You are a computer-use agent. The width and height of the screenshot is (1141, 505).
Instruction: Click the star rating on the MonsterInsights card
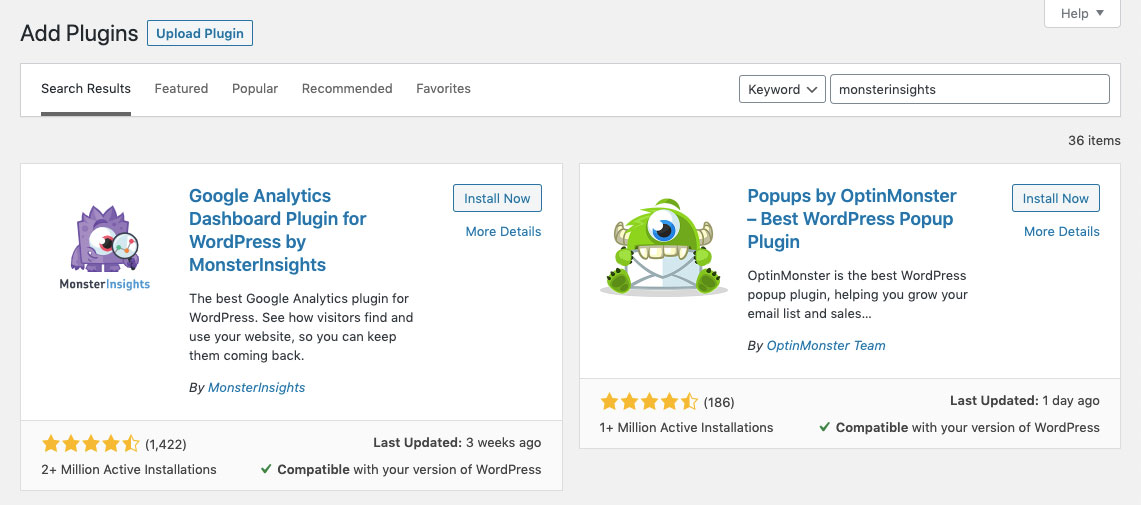point(91,443)
